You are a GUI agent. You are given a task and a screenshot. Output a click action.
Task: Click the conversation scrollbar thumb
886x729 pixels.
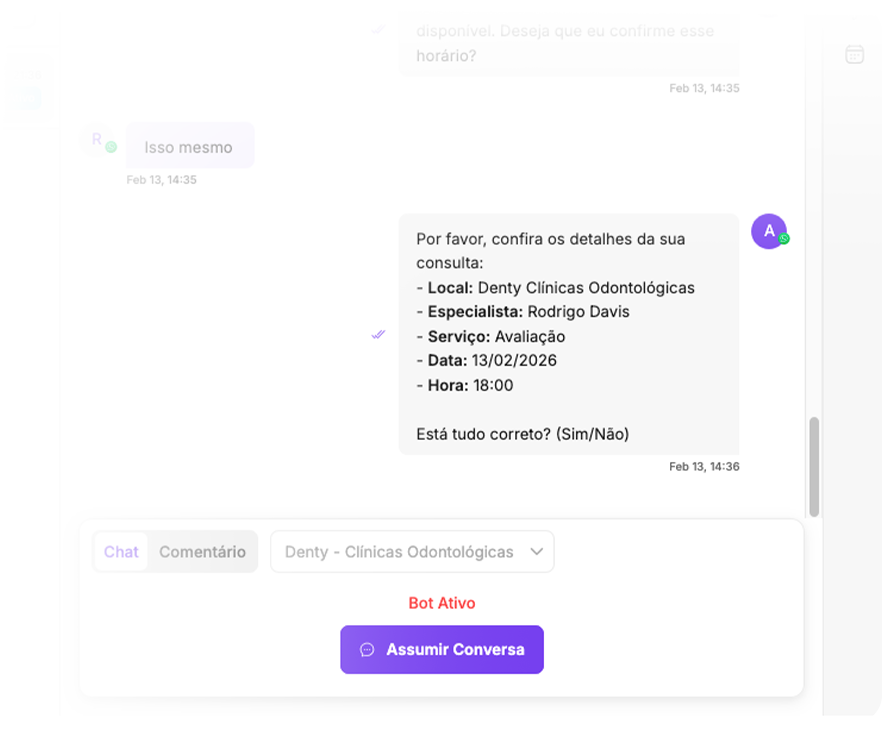tap(814, 467)
